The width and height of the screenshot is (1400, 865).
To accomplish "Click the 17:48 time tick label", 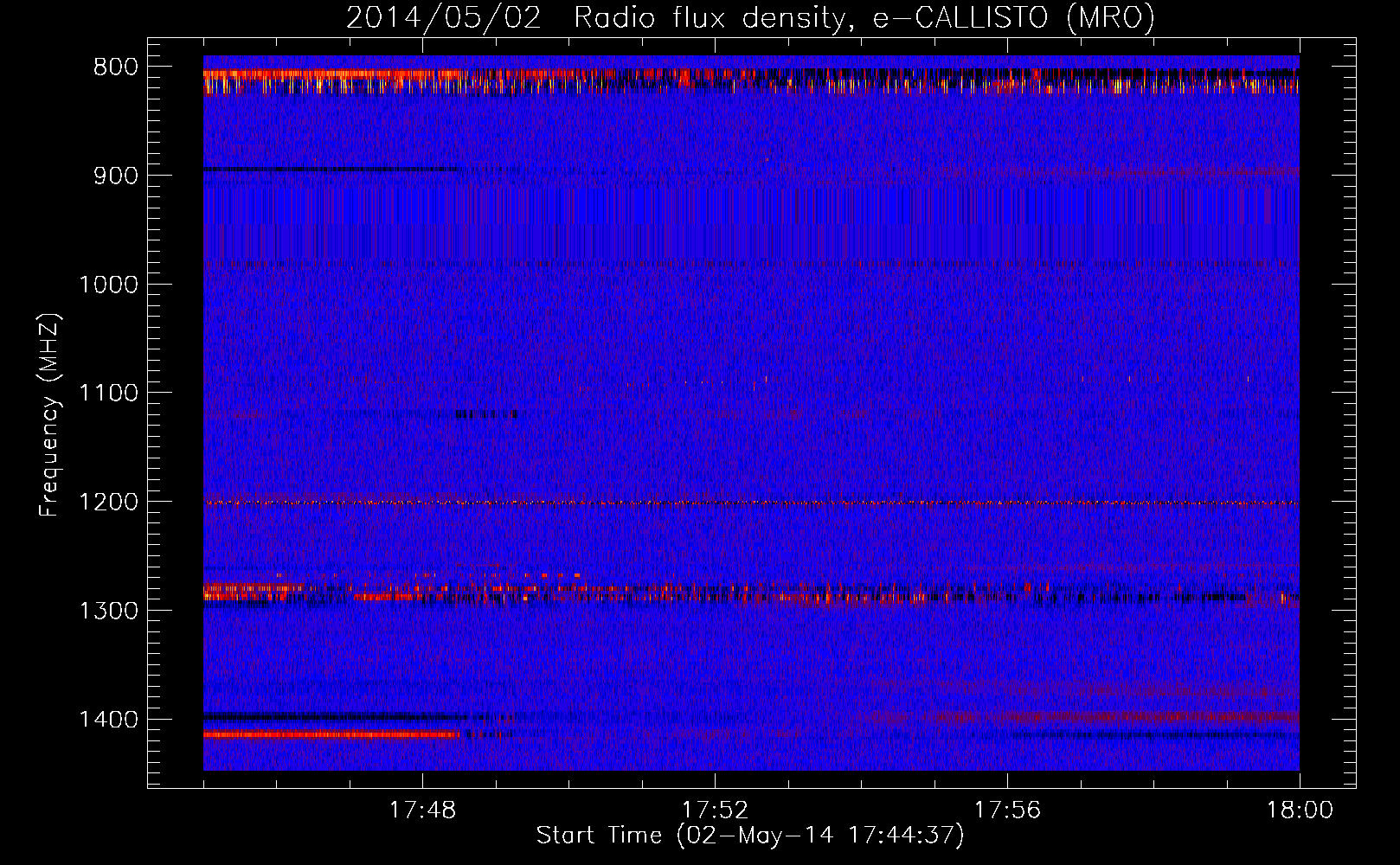I will click(x=422, y=811).
